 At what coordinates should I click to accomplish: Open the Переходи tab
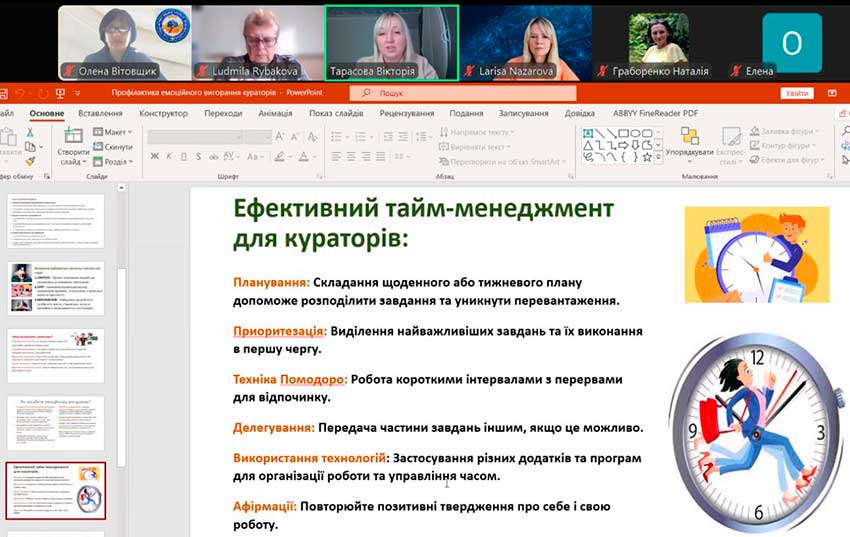[x=223, y=113]
